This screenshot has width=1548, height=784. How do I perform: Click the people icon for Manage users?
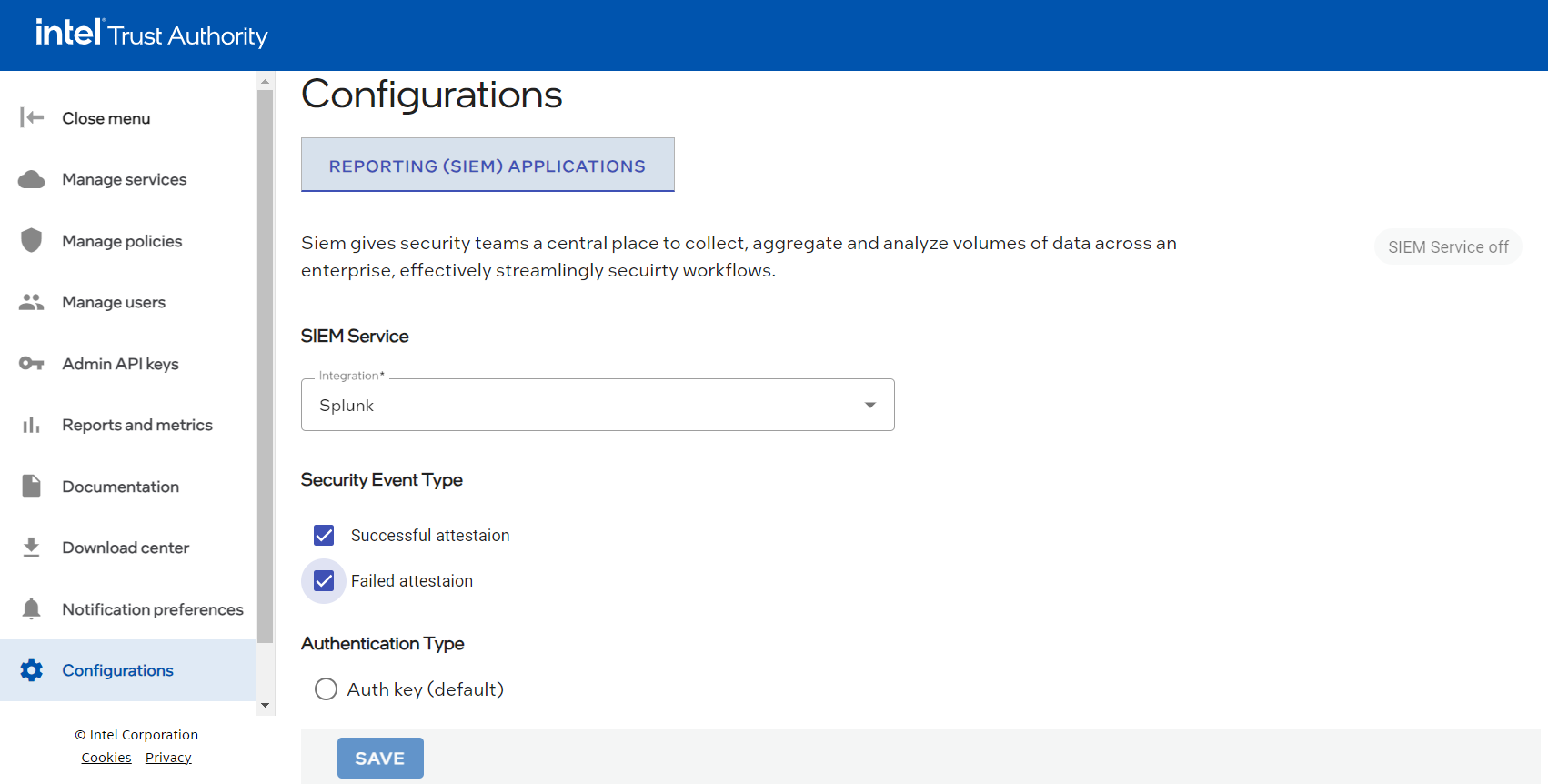tap(32, 302)
